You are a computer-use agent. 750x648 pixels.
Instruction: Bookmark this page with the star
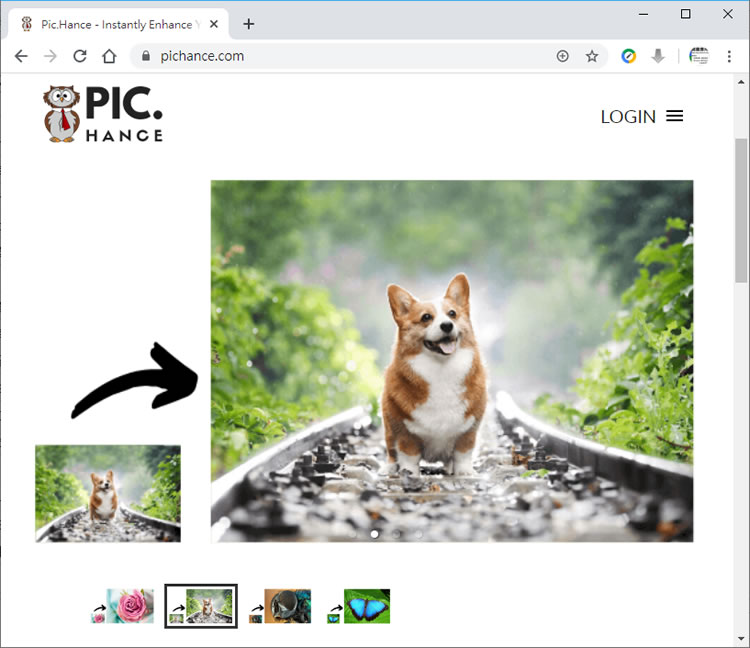pyautogui.click(x=592, y=56)
